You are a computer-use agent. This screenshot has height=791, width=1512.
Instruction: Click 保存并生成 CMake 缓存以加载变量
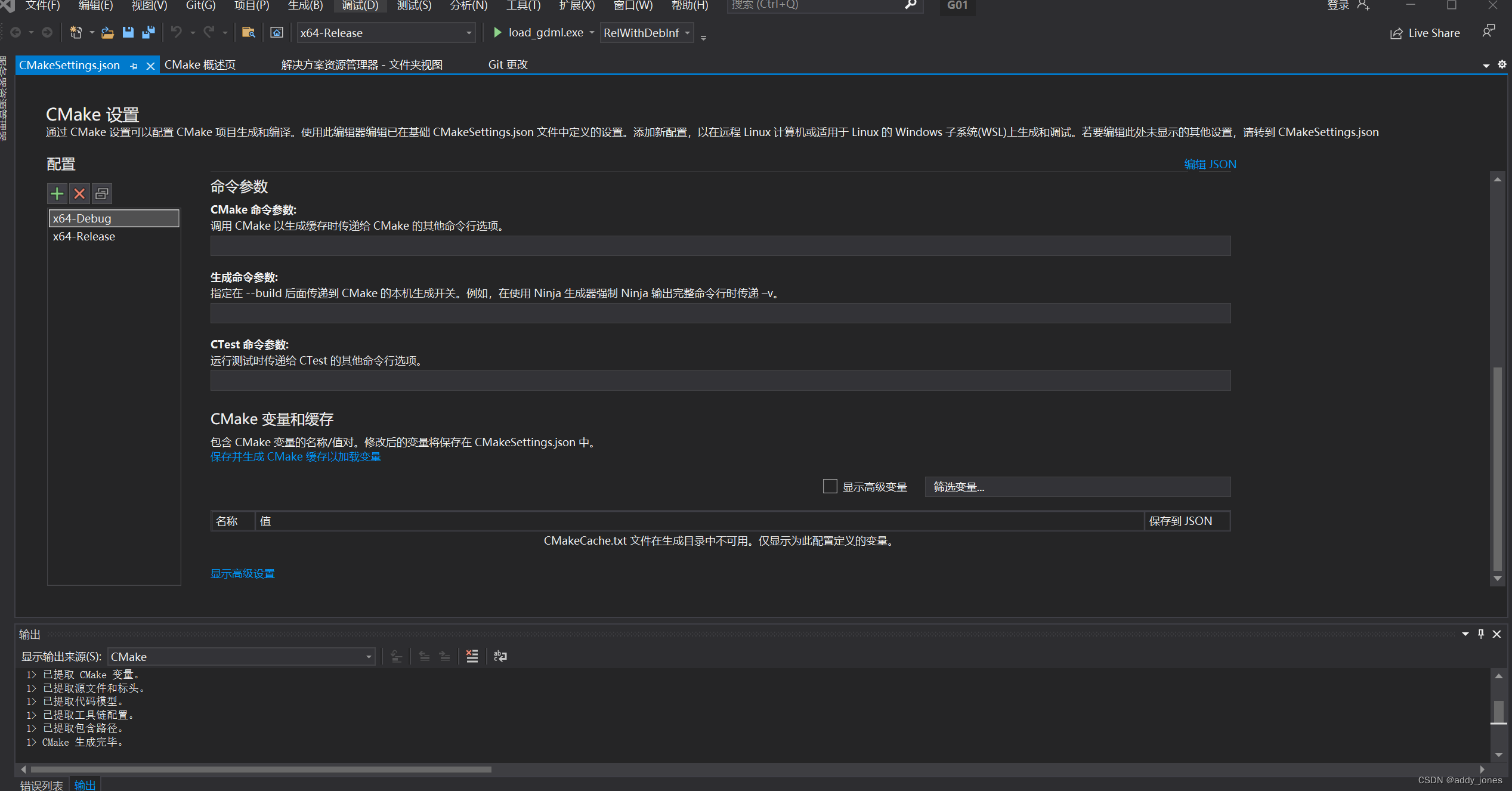pos(295,456)
